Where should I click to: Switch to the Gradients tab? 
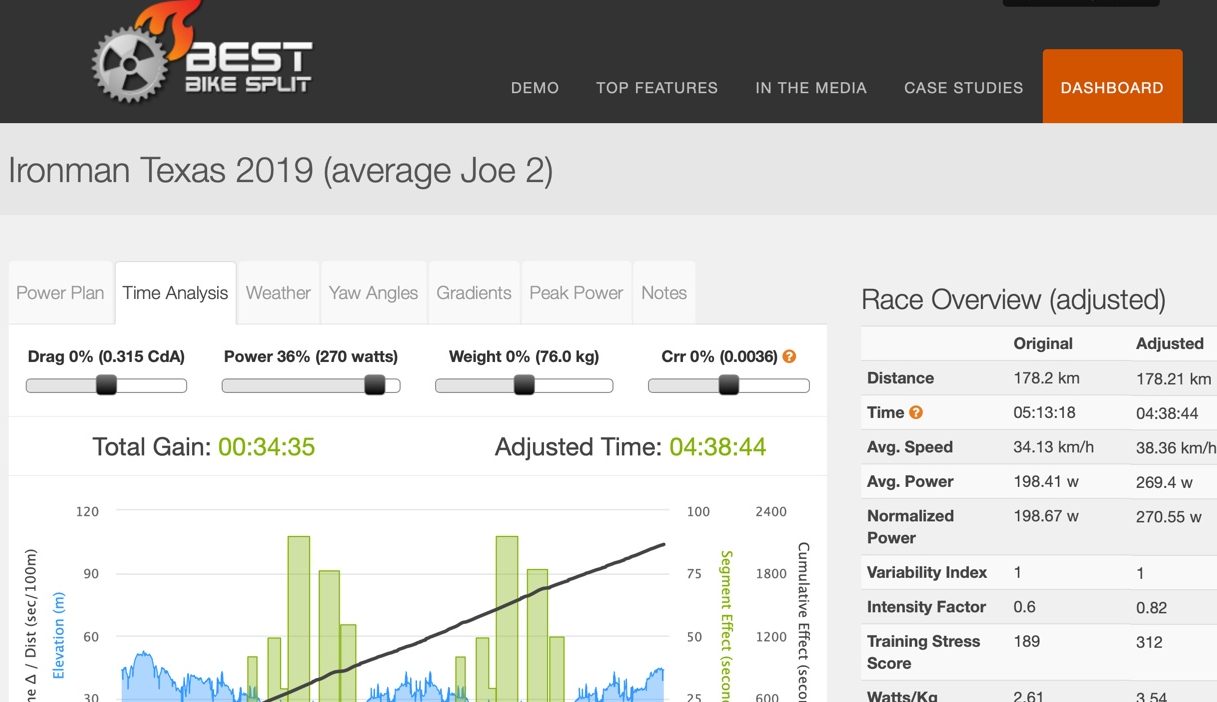click(473, 293)
